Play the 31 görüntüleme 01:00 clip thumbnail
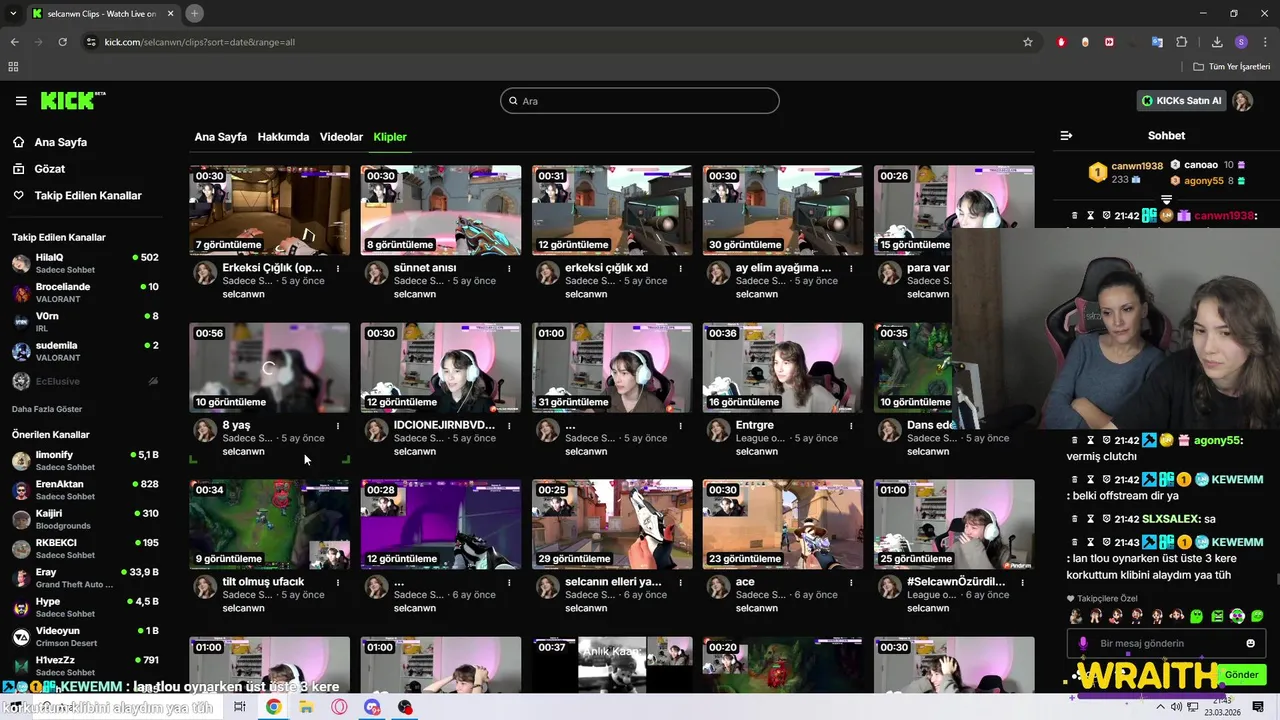Viewport: 1280px width, 720px height. pyautogui.click(x=612, y=367)
